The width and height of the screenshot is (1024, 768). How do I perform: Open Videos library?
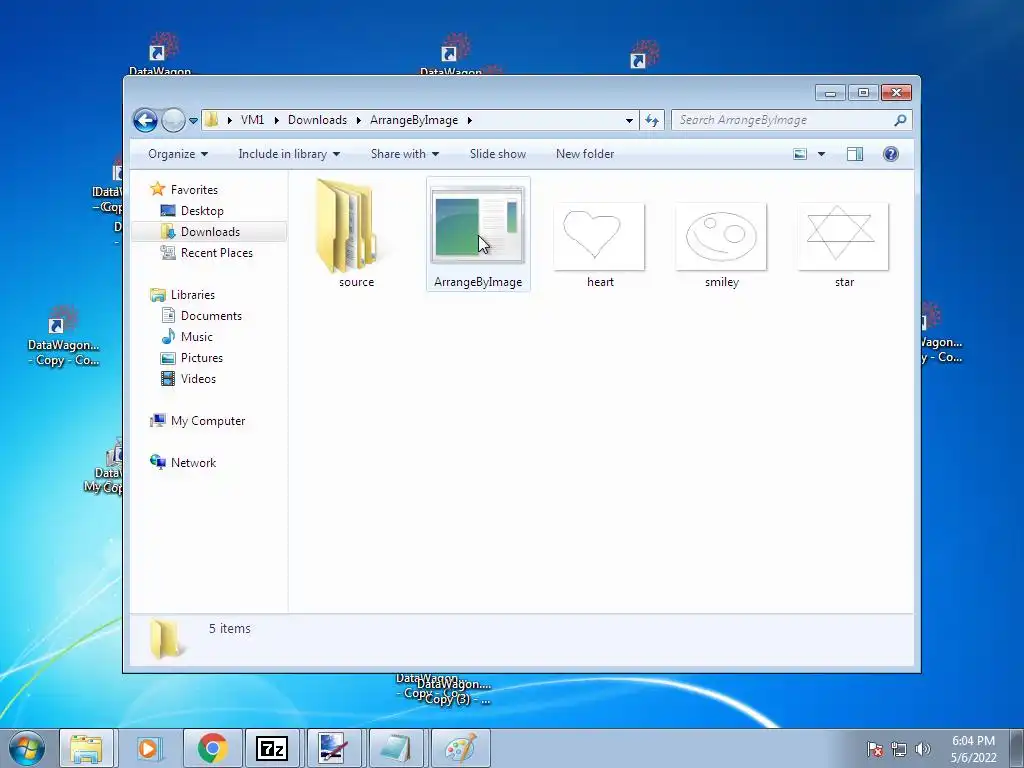pyautogui.click(x=198, y=379)
